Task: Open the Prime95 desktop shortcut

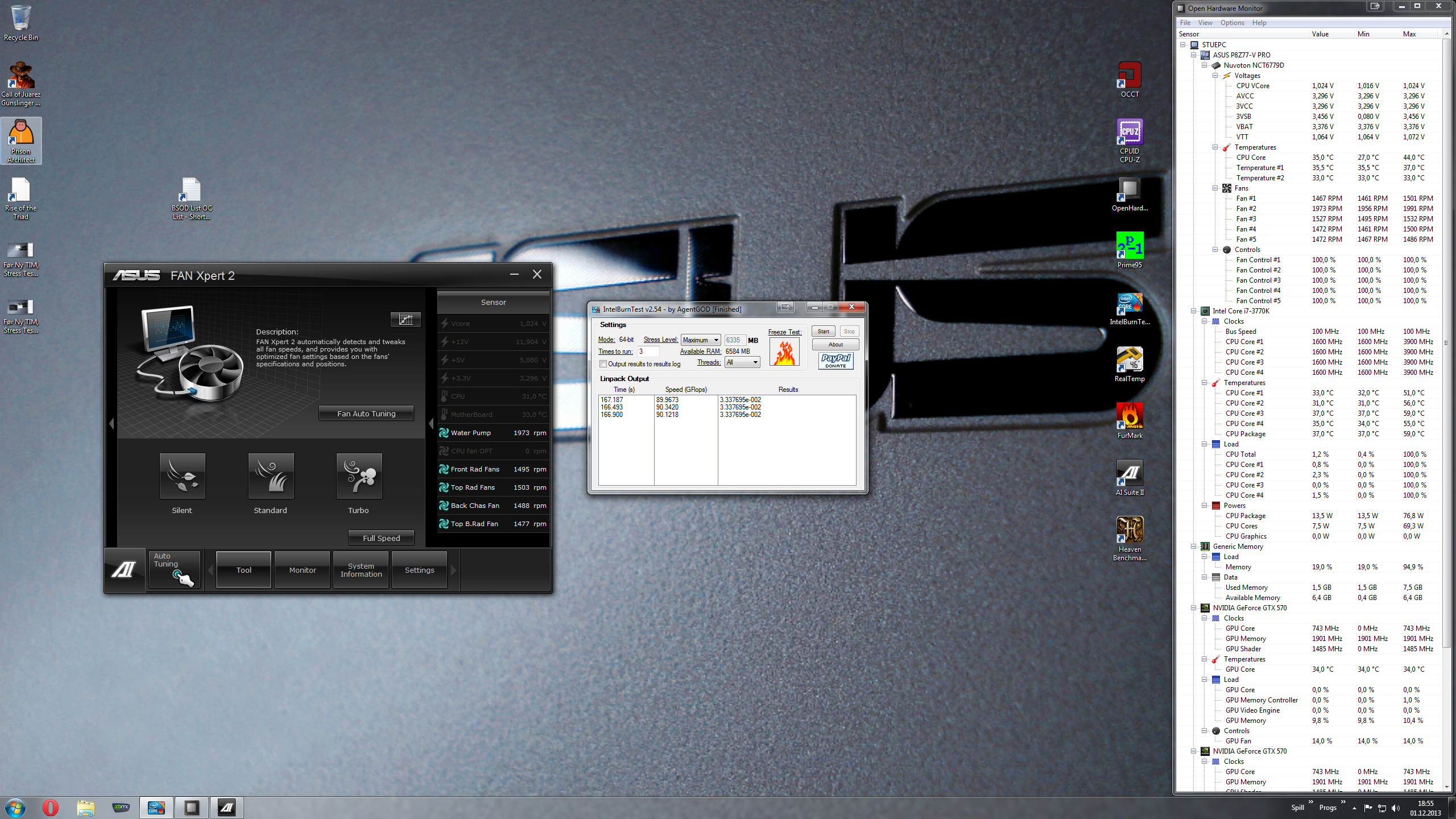Action: pyautogui.click(x=1130, y=250)
